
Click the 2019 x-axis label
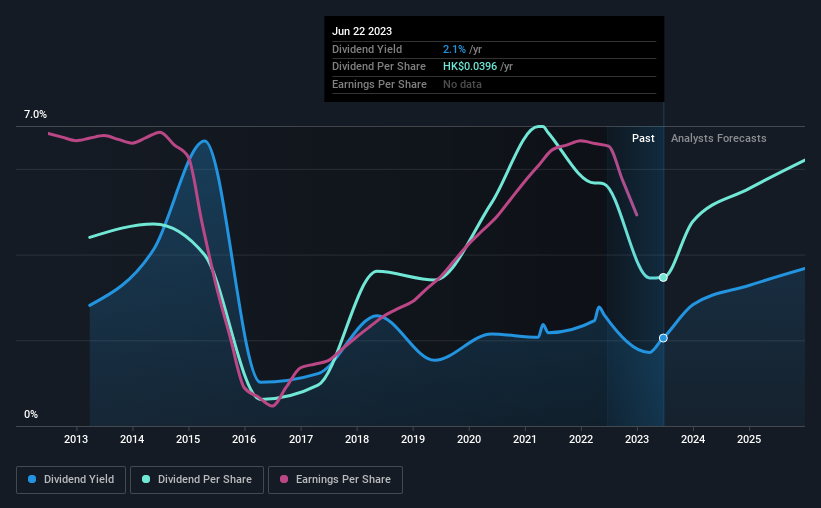(x=413, y=439)
